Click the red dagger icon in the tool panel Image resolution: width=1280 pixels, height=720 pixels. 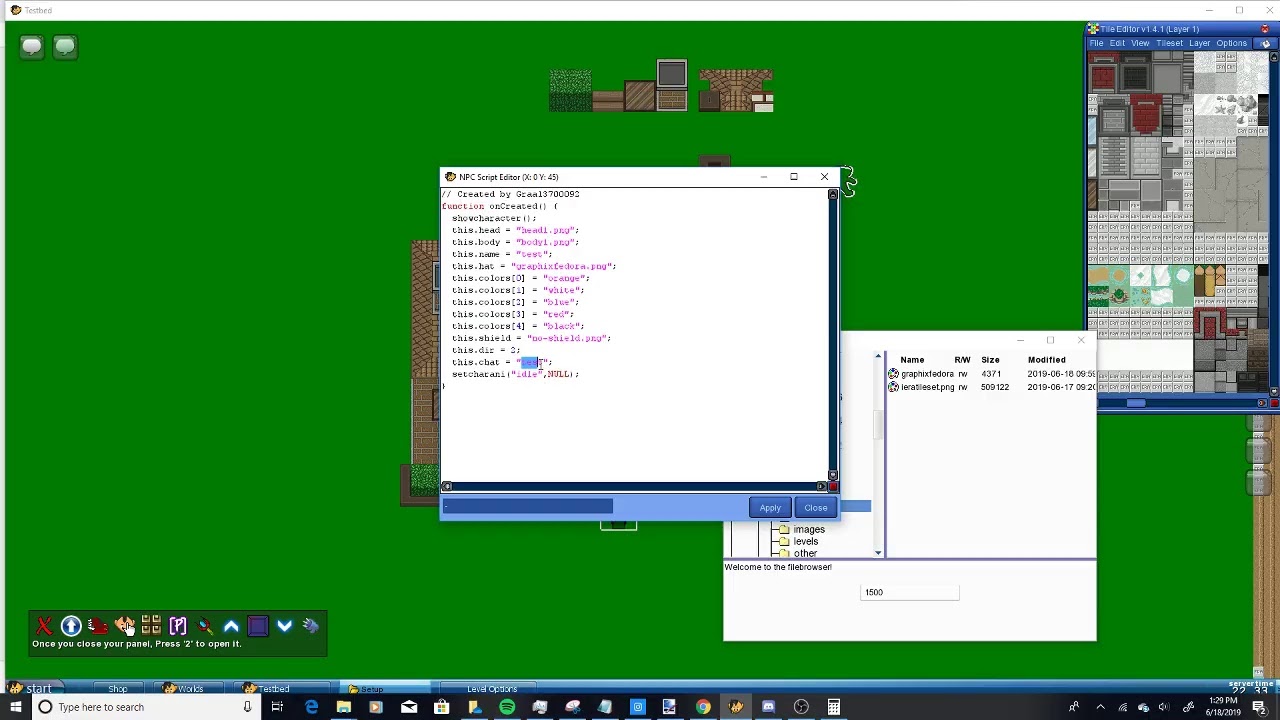(x=205, y=626)
